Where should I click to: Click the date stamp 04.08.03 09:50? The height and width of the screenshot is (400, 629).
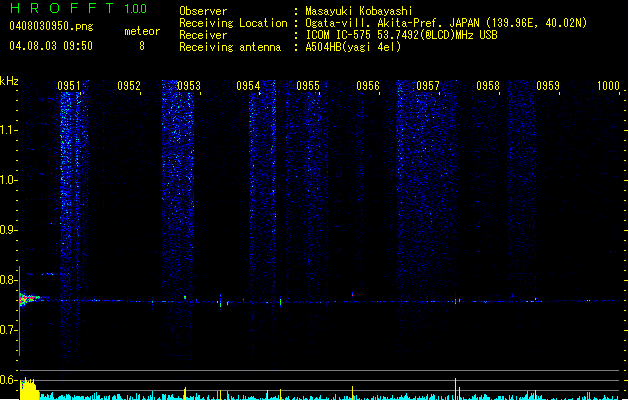[51, 46]
